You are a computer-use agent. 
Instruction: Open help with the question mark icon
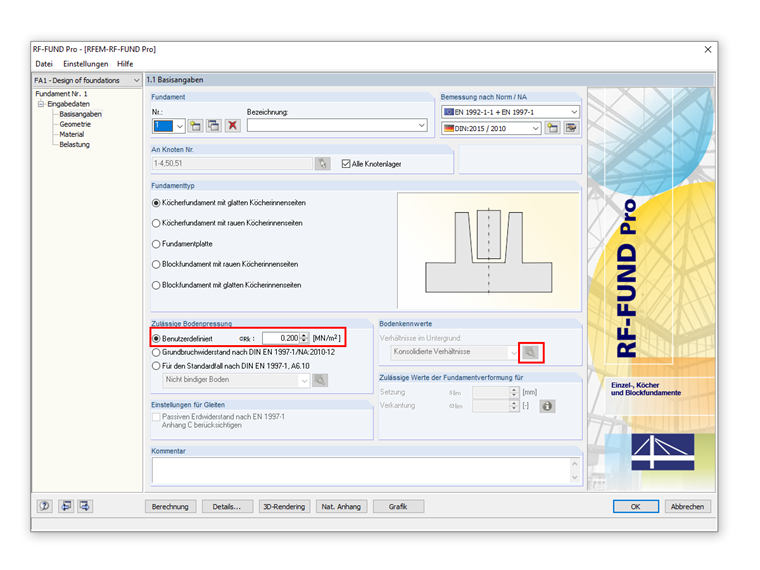tap(45, 506)
